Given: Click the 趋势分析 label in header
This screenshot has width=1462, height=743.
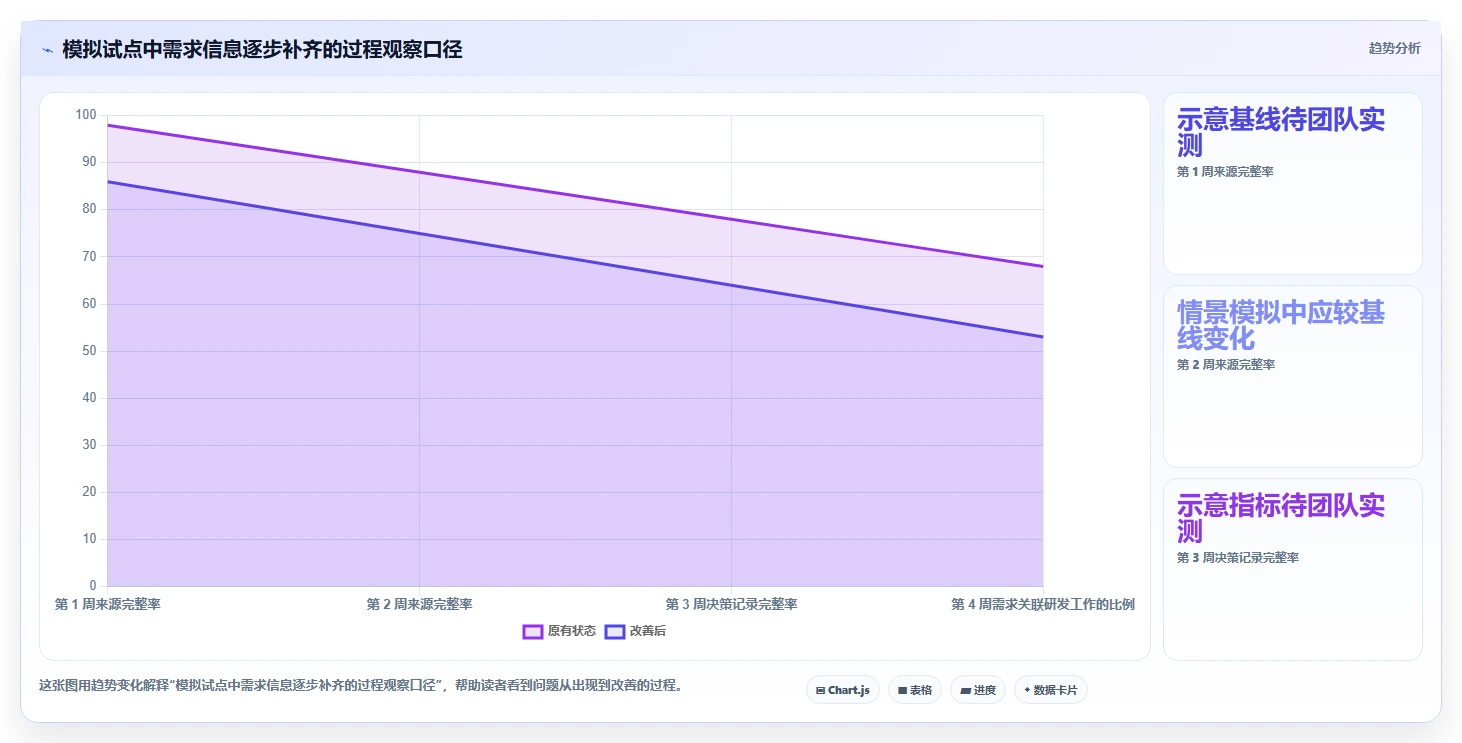Looking at the screenshot, I should click(x=1395, y=48).
